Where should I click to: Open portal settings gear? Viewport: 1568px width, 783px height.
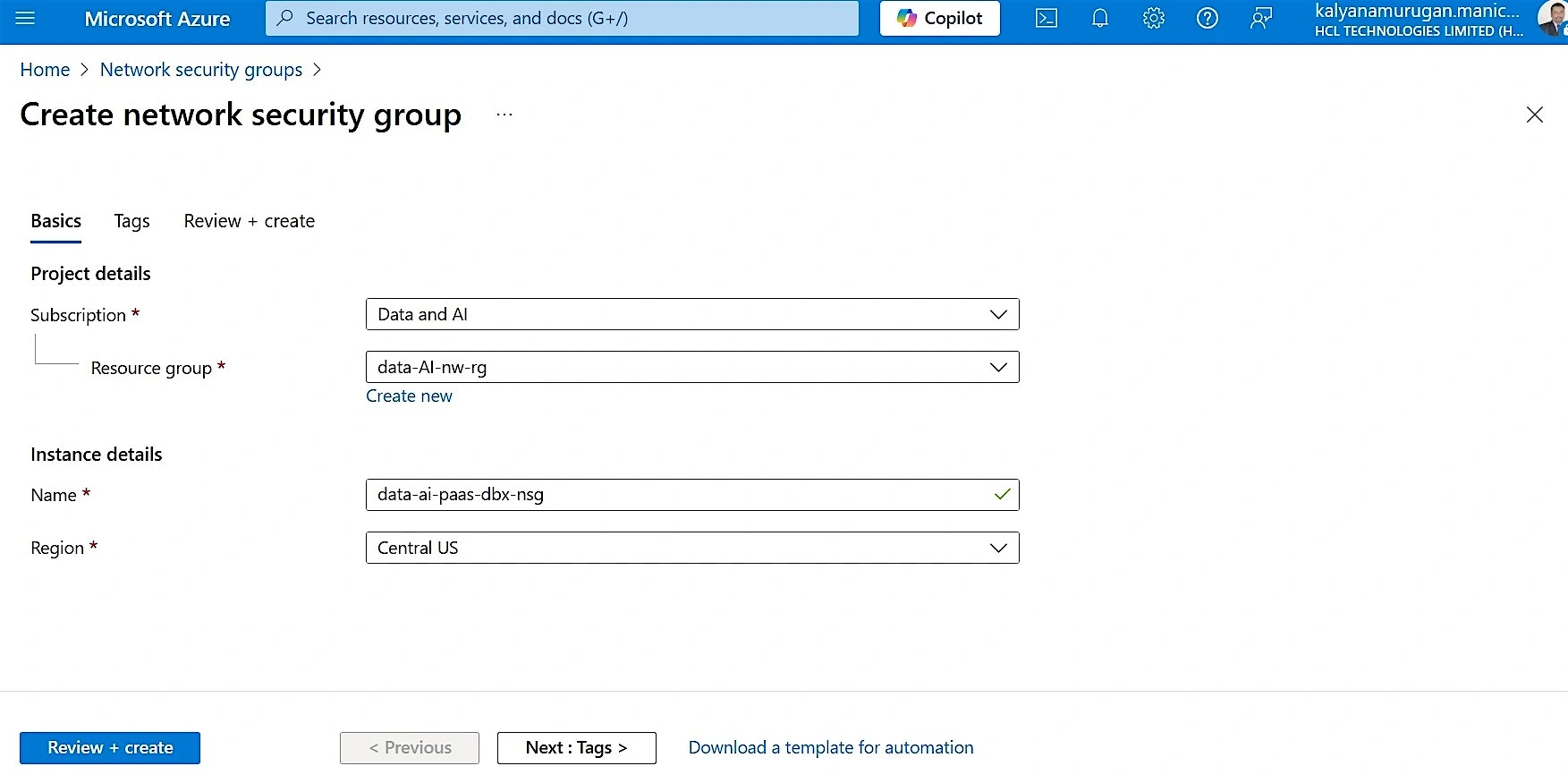1154,19
